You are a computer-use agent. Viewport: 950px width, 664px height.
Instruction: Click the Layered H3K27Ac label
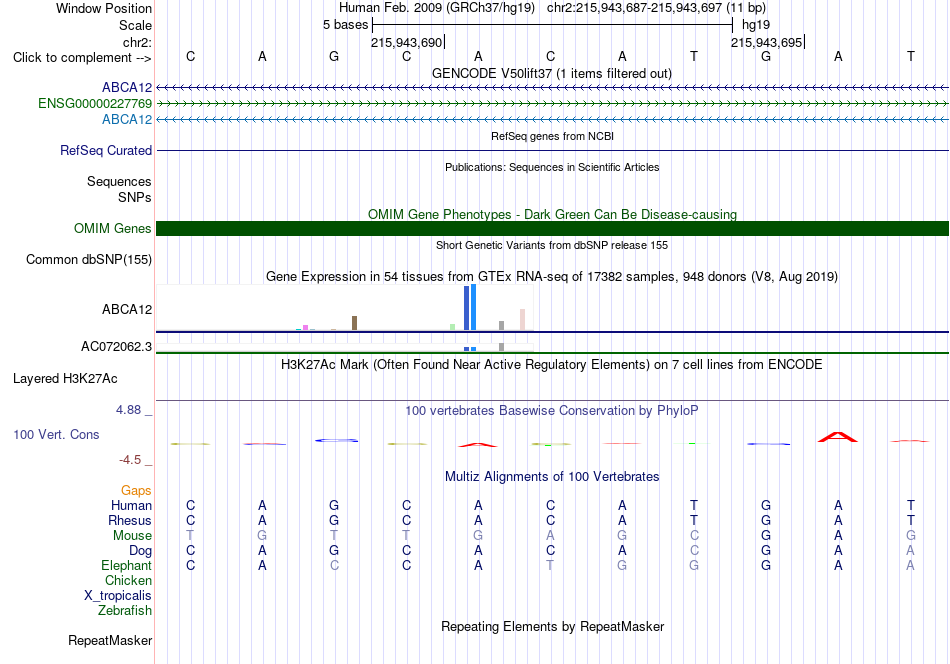(x=65, y=379)
